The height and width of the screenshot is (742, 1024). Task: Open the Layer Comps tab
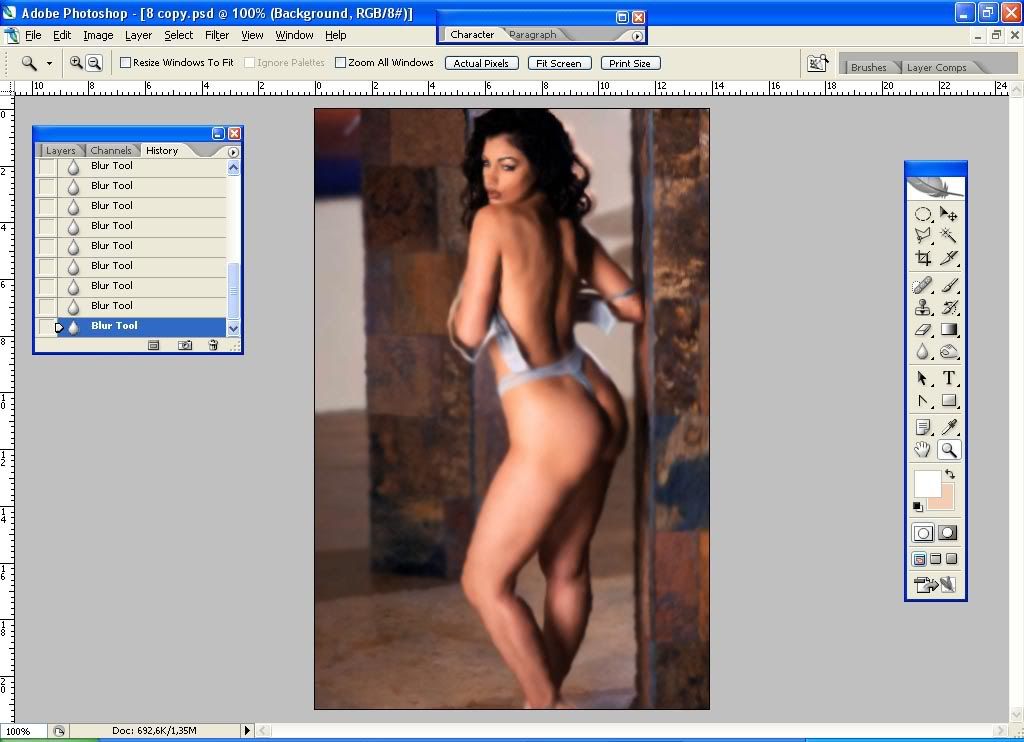[936, 67]
